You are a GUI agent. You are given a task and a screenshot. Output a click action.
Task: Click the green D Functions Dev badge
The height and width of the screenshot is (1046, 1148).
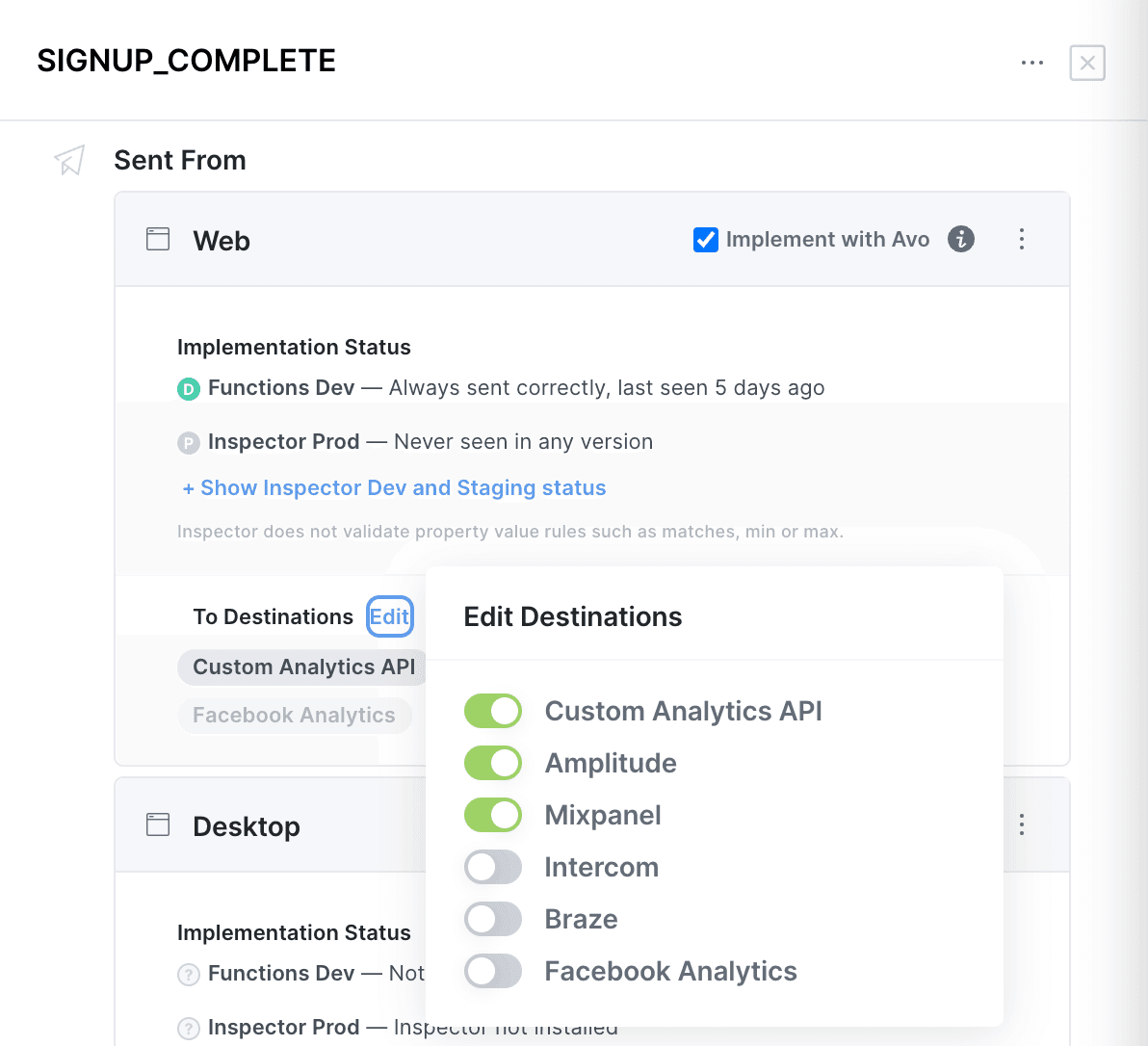(x=189, y=389)
